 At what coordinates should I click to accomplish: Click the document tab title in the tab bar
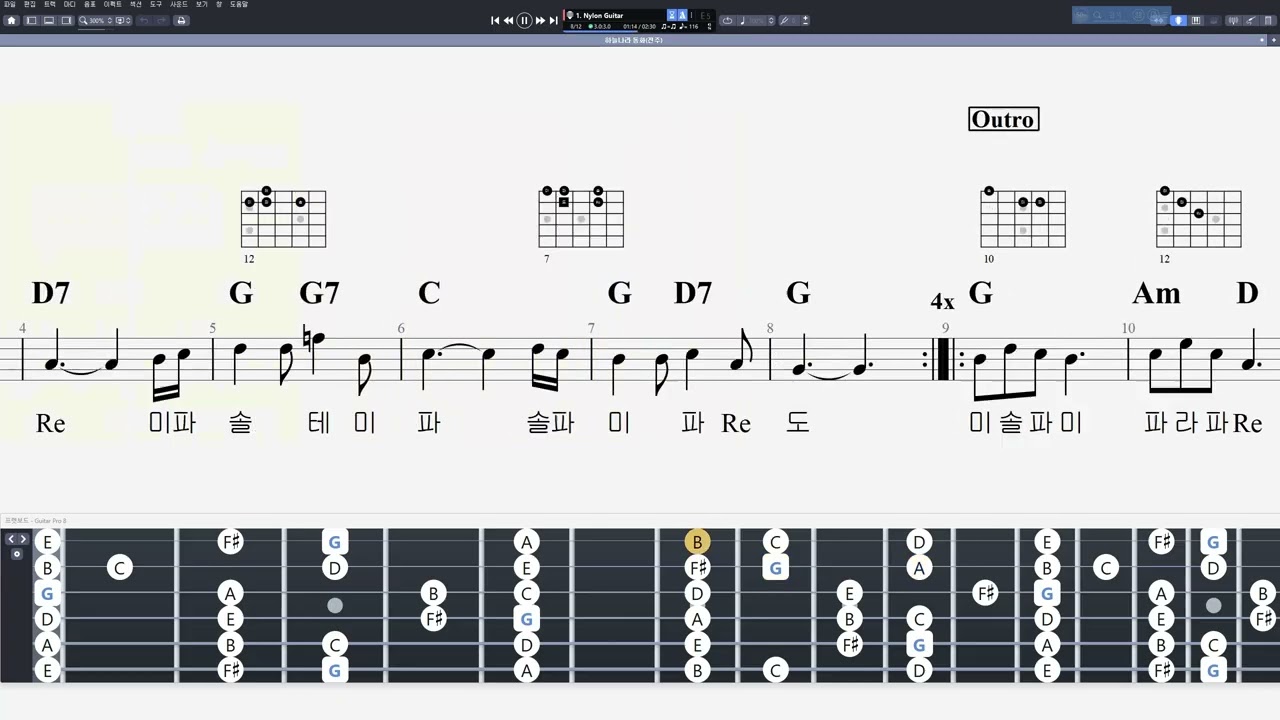(633, 40)
